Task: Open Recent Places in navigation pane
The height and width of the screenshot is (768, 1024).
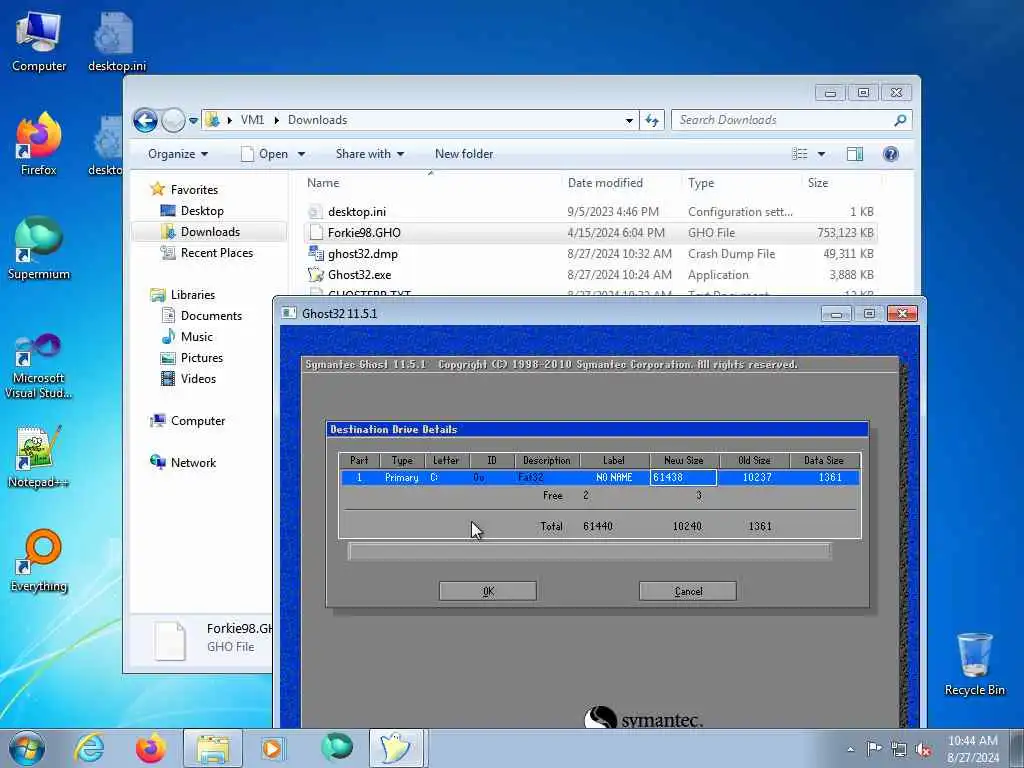Action: click(x=216, y=252)
